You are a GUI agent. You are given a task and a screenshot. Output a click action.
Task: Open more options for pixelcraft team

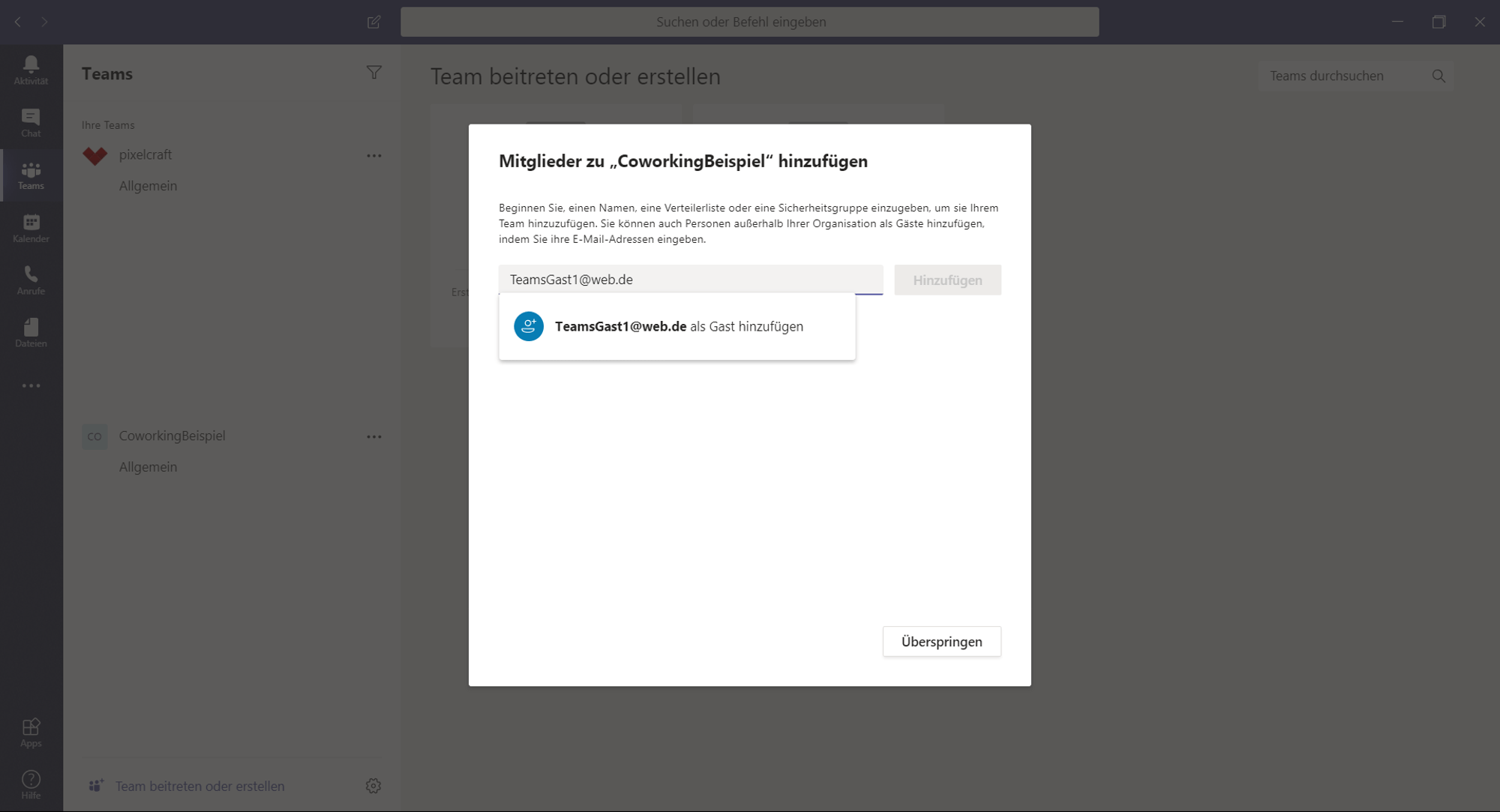(x=373, y=155)
